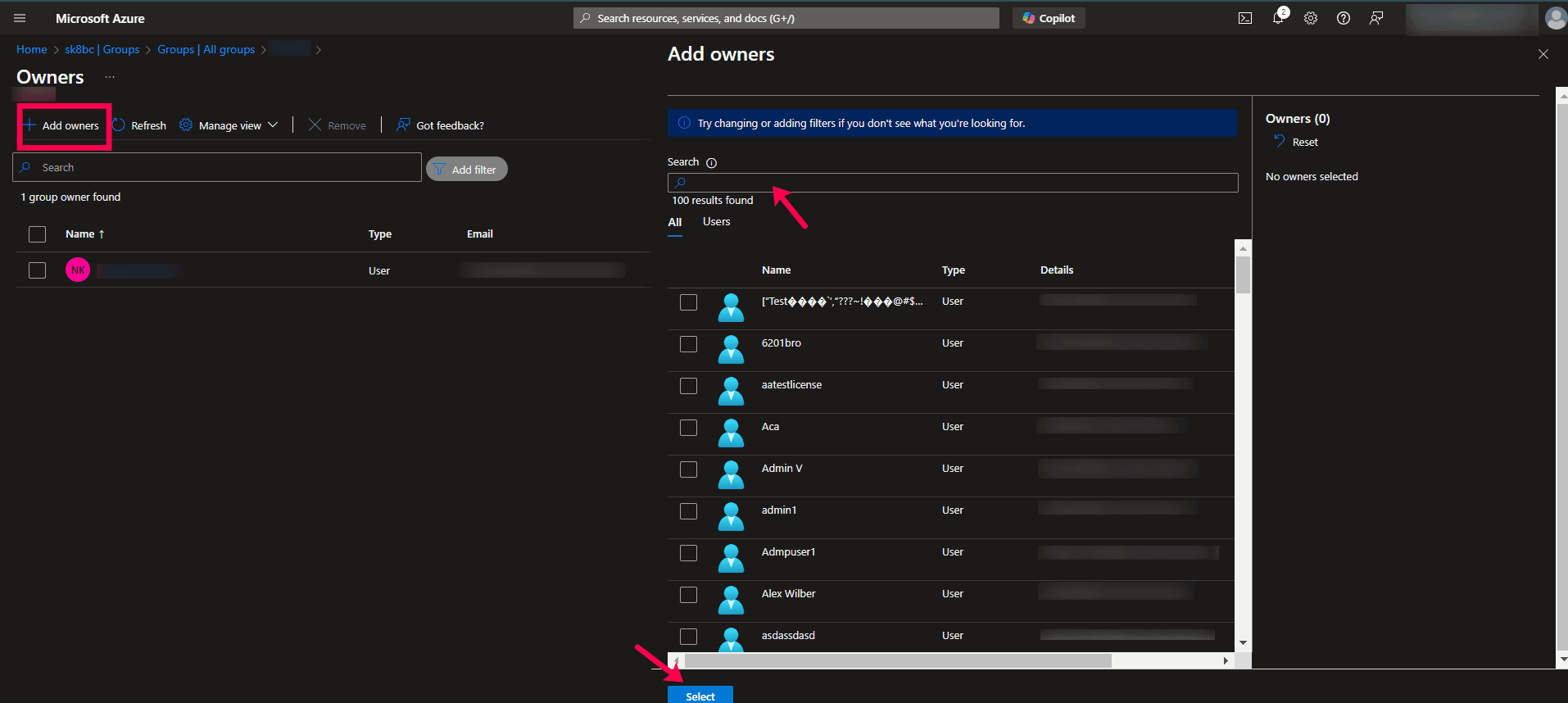Expand the Manage view dropdown

[229, 125]
